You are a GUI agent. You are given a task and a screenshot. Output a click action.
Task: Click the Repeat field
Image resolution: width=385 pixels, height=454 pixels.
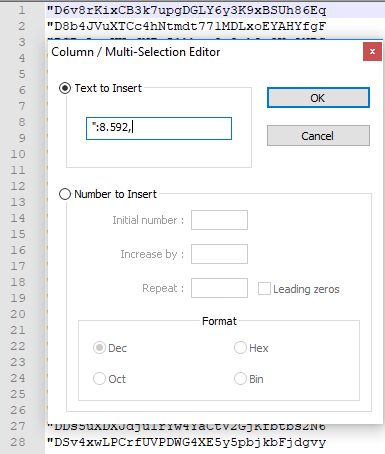click(x=219, y=288)
